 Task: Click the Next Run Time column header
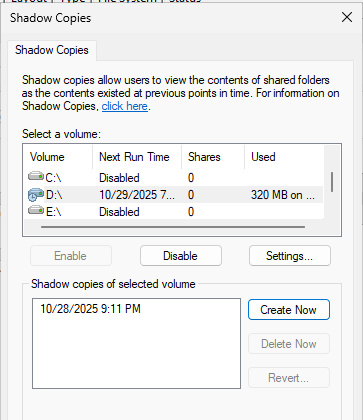[137, 157]
